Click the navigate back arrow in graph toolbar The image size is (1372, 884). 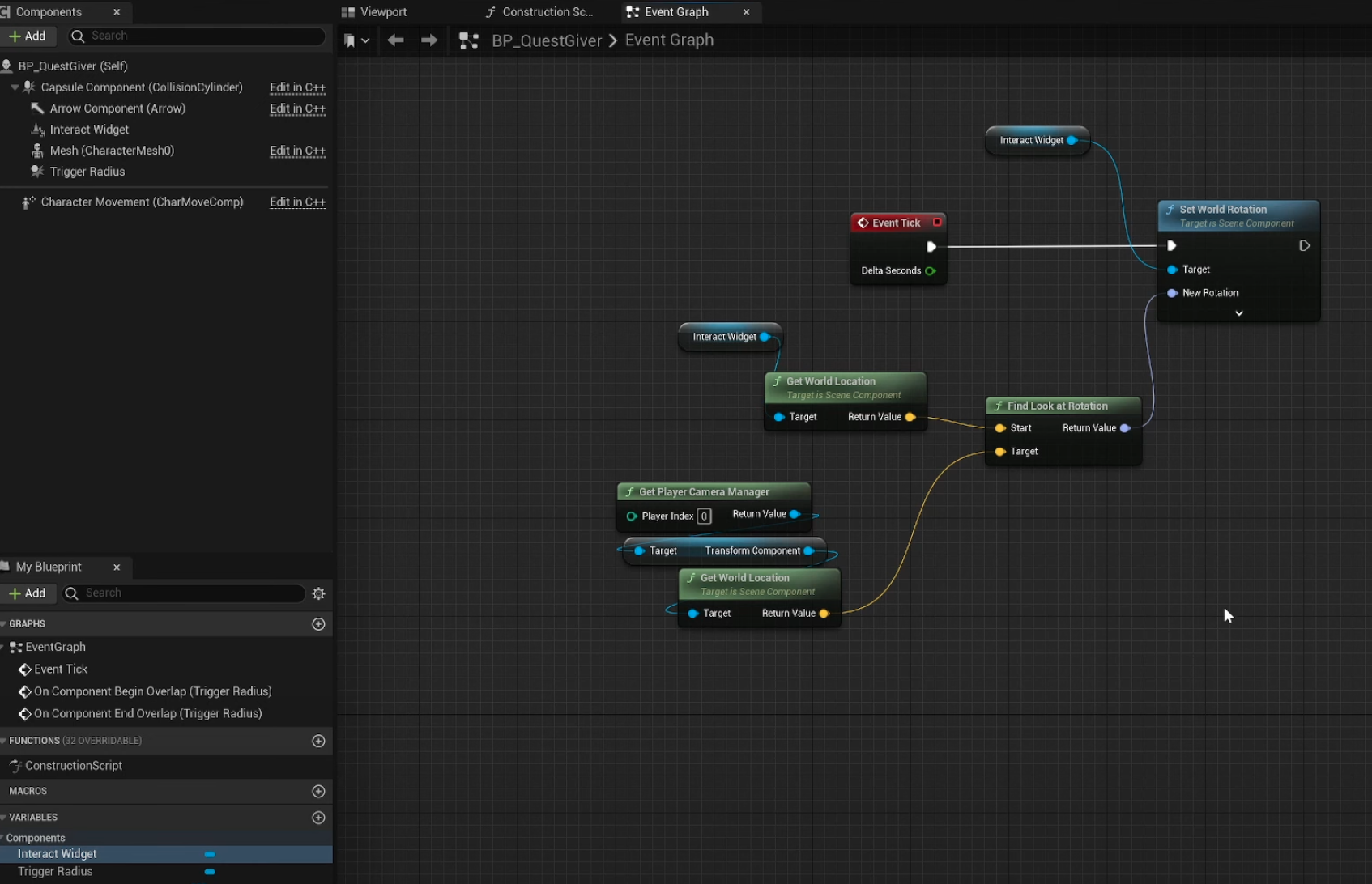click(x=395, y=40)
